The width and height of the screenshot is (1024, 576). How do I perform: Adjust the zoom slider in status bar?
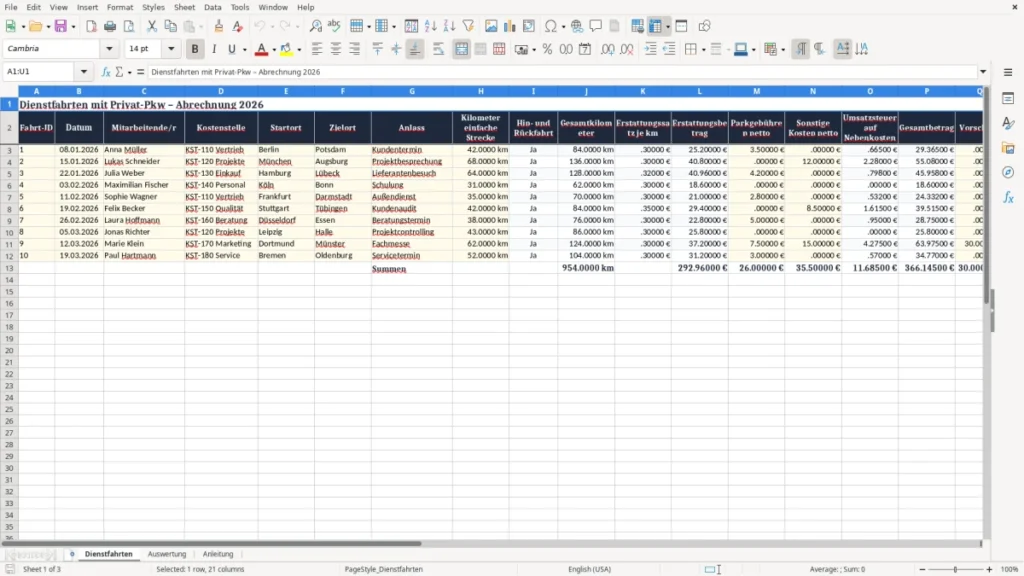coord(955,569)
